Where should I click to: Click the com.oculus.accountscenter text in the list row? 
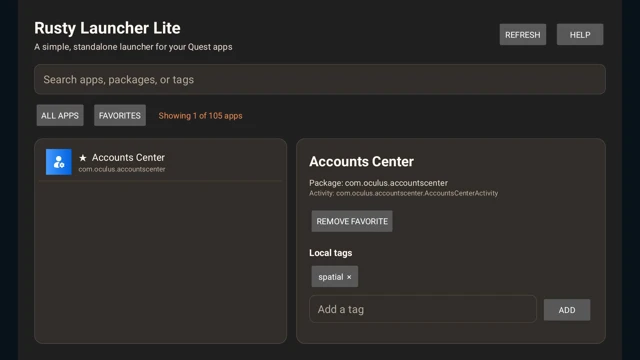[x=122, y=169]
